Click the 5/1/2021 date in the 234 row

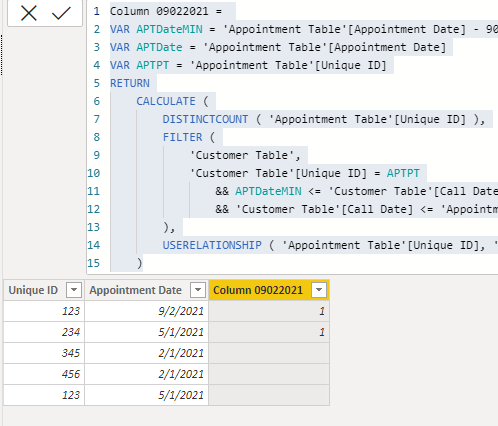(147, 332)
